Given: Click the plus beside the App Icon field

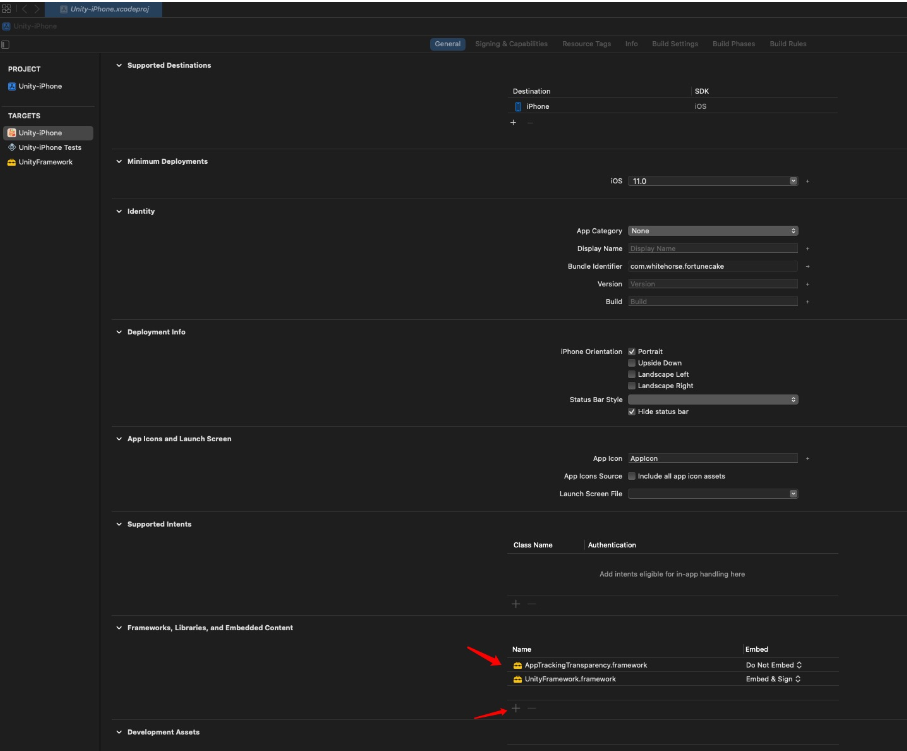Looking at the screenshot, I should pos(808,459).
